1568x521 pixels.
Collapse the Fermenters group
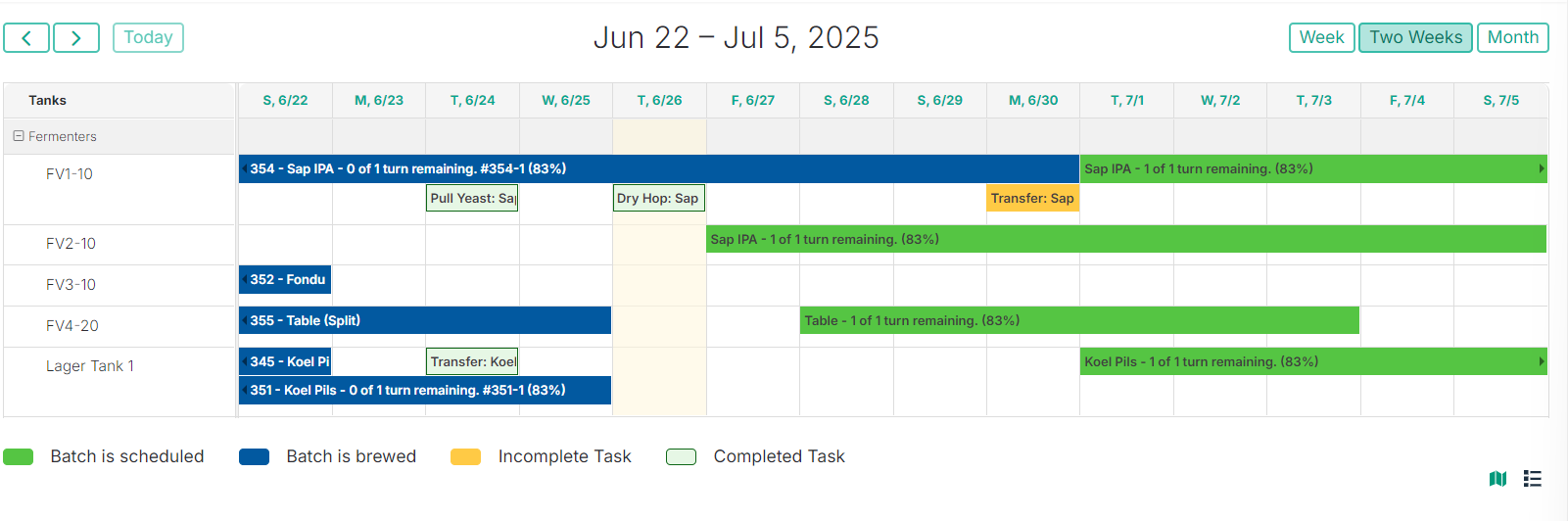click(19, 136)
